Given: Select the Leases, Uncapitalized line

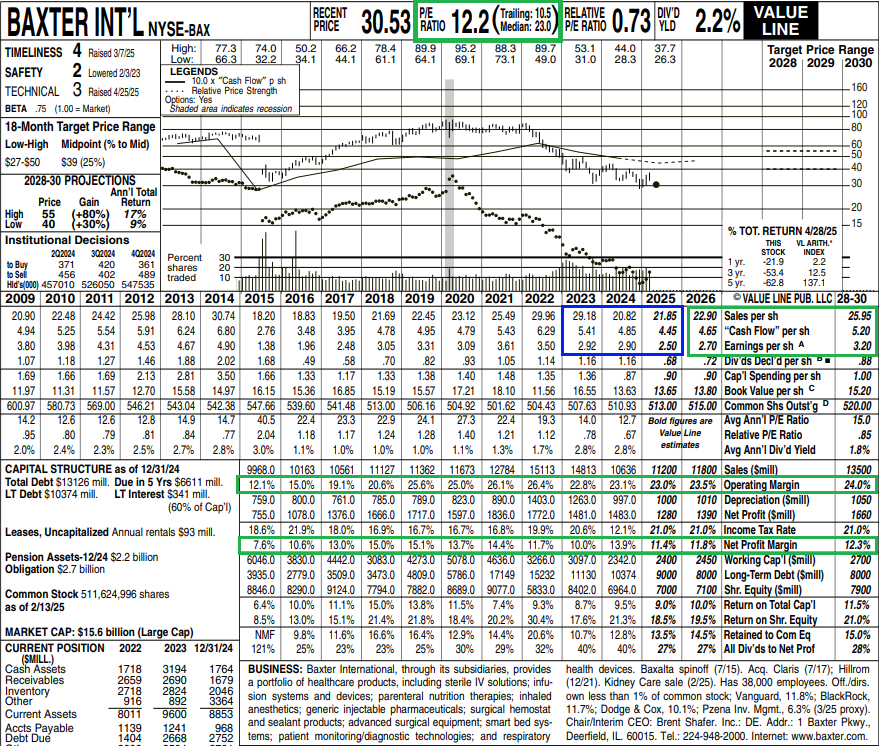Looking at the screenshot, I should pyautogui.click(x=110, y=532).
